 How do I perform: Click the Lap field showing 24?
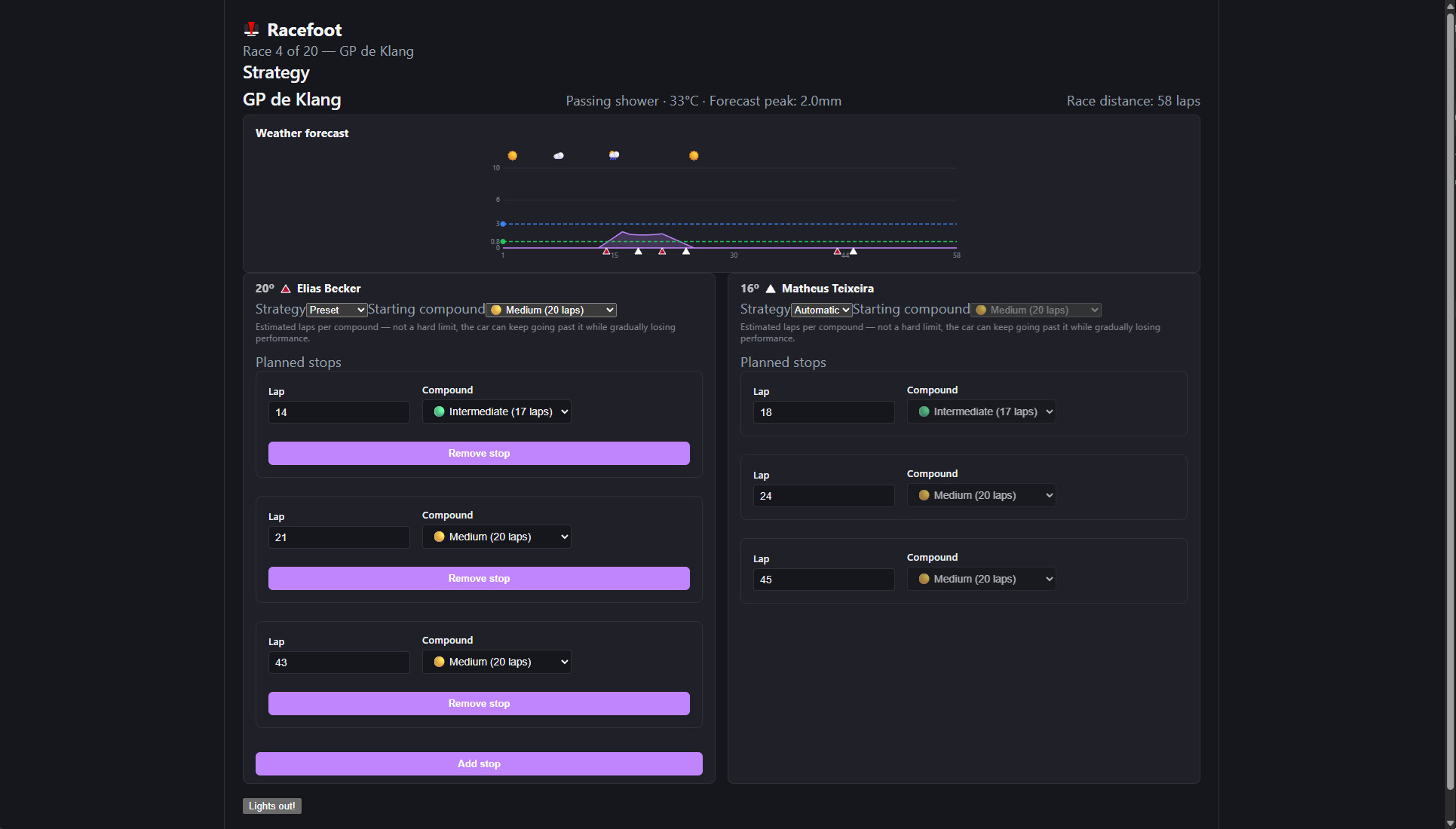824,496
